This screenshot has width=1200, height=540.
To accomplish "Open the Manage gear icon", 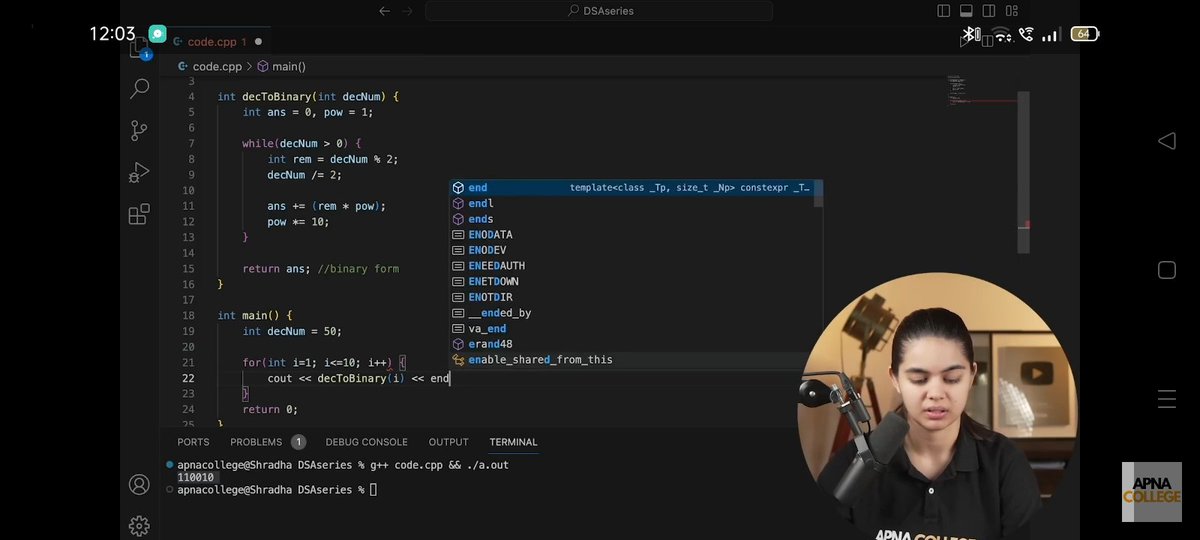I will [x=139, y=525].
